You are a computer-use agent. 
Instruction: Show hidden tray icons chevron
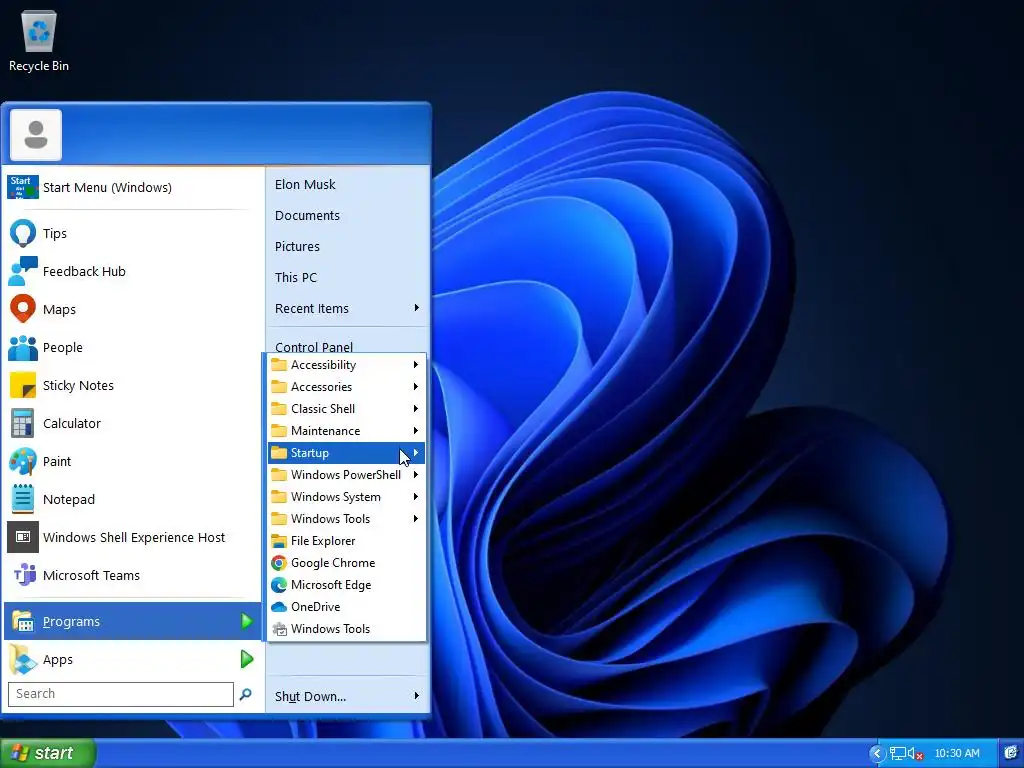tap(876, 754)
